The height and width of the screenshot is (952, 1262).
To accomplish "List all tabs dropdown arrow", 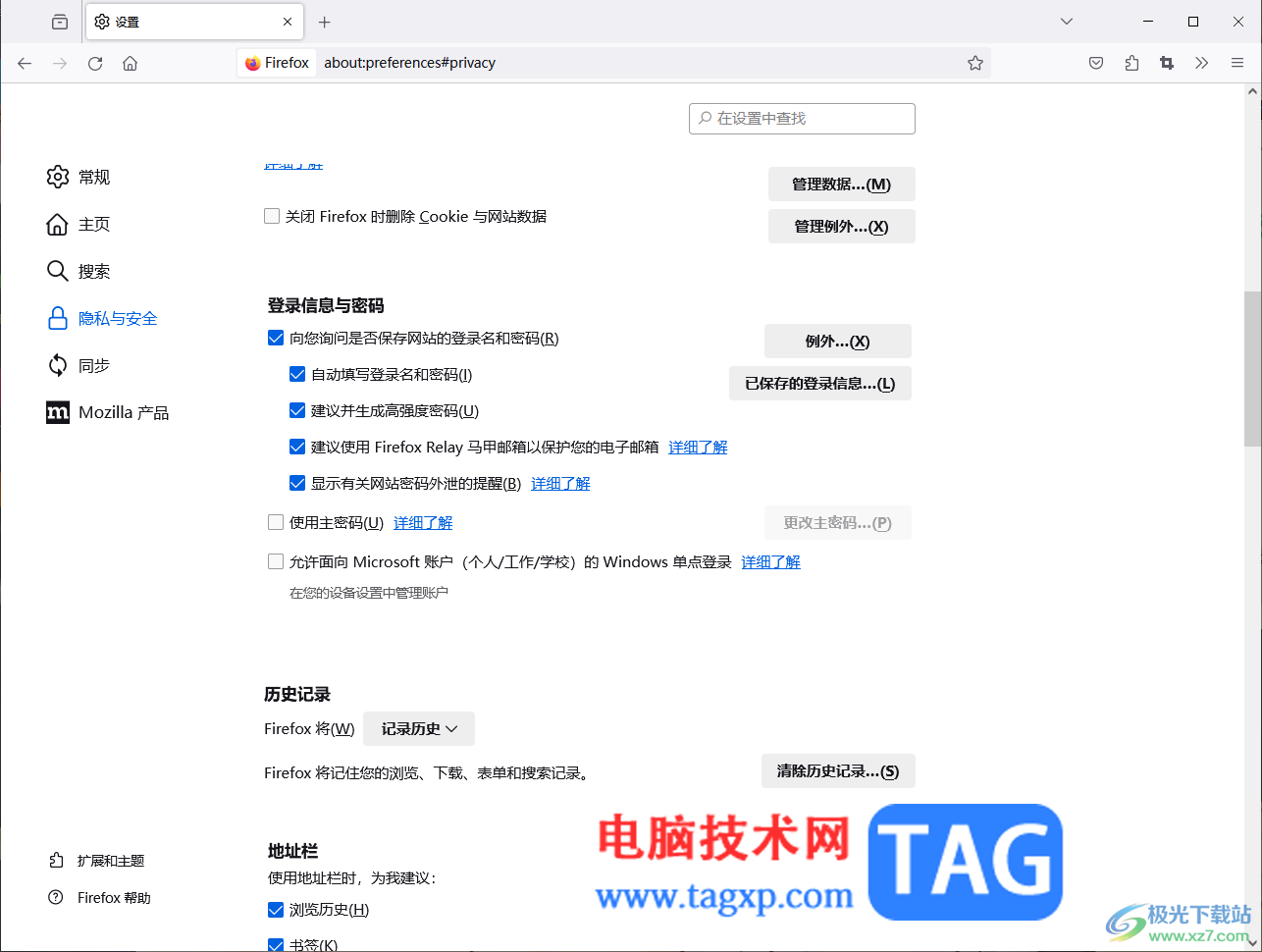I will tap(1067, 22).
